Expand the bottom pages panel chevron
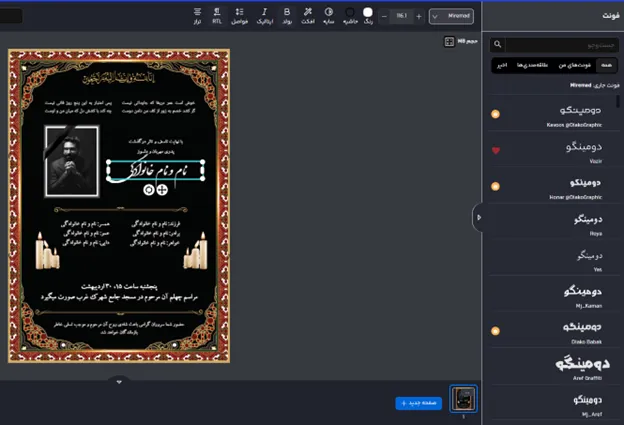 (x=119, y=381)
